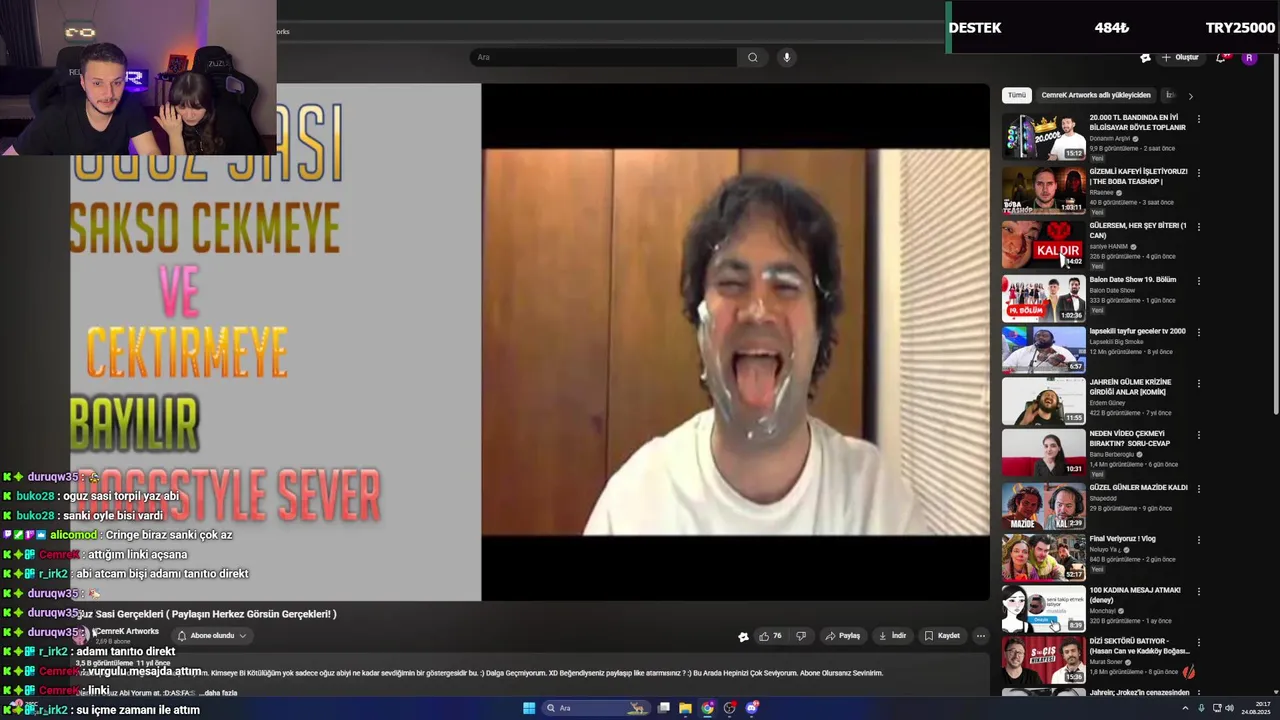The height and width of the screenshot is (720, 1280).
Task: Open more options for 'GÜLERSEM, HER ŞEY BİTER' video
Action: click(1198, 227)
